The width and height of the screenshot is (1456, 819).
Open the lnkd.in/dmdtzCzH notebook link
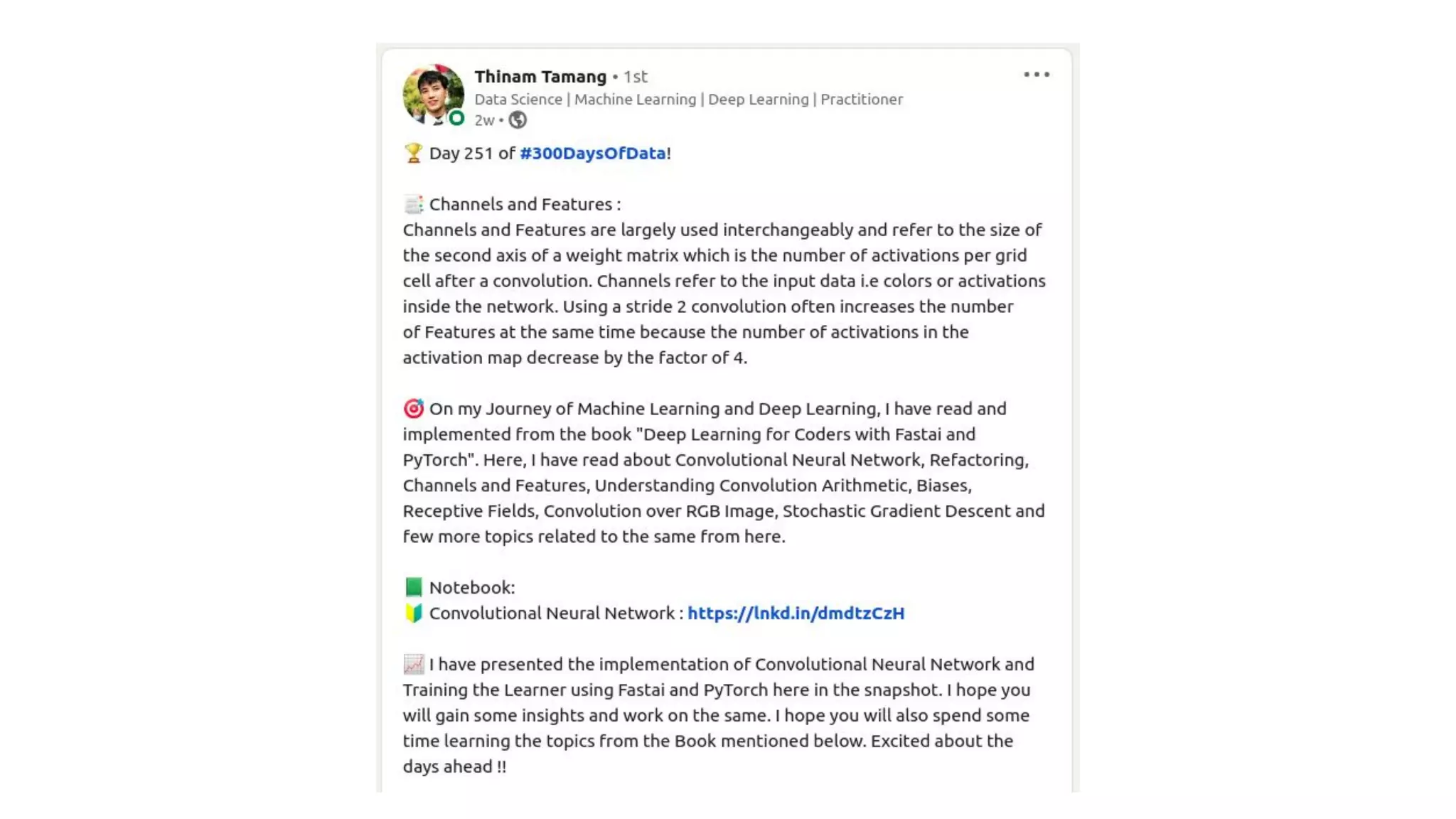tap(796, 614)
